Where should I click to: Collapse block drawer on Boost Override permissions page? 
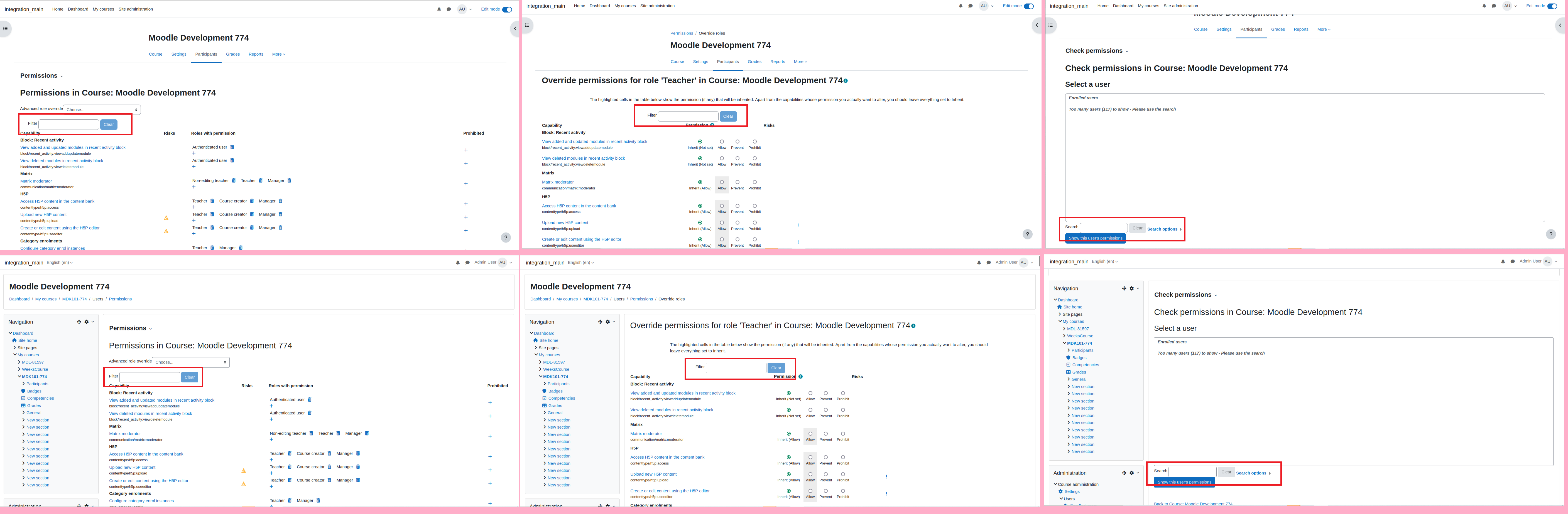click(x=1037, y=25)
